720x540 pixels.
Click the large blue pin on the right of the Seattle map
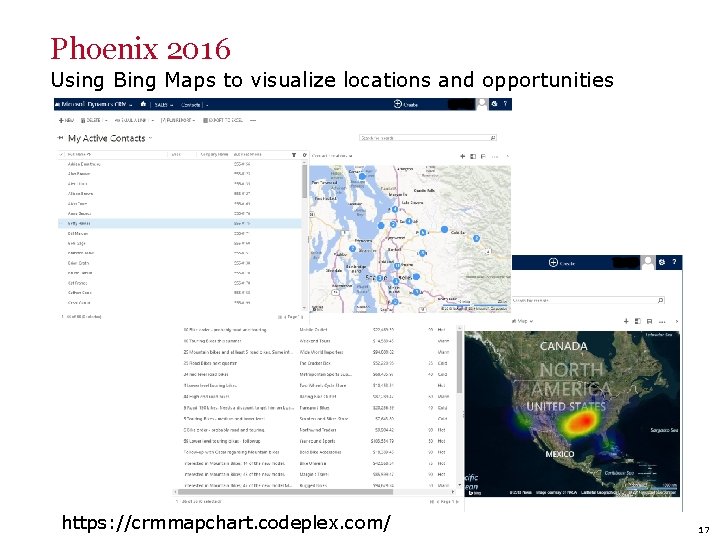click(444, 229)
